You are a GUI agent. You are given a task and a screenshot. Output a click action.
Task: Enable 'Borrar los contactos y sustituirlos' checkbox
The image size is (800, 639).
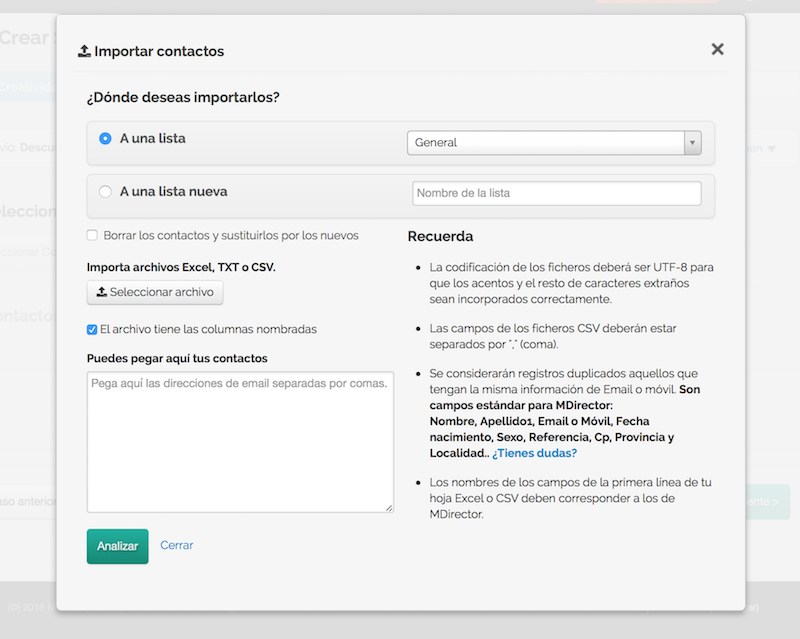(x=92, y=235)
